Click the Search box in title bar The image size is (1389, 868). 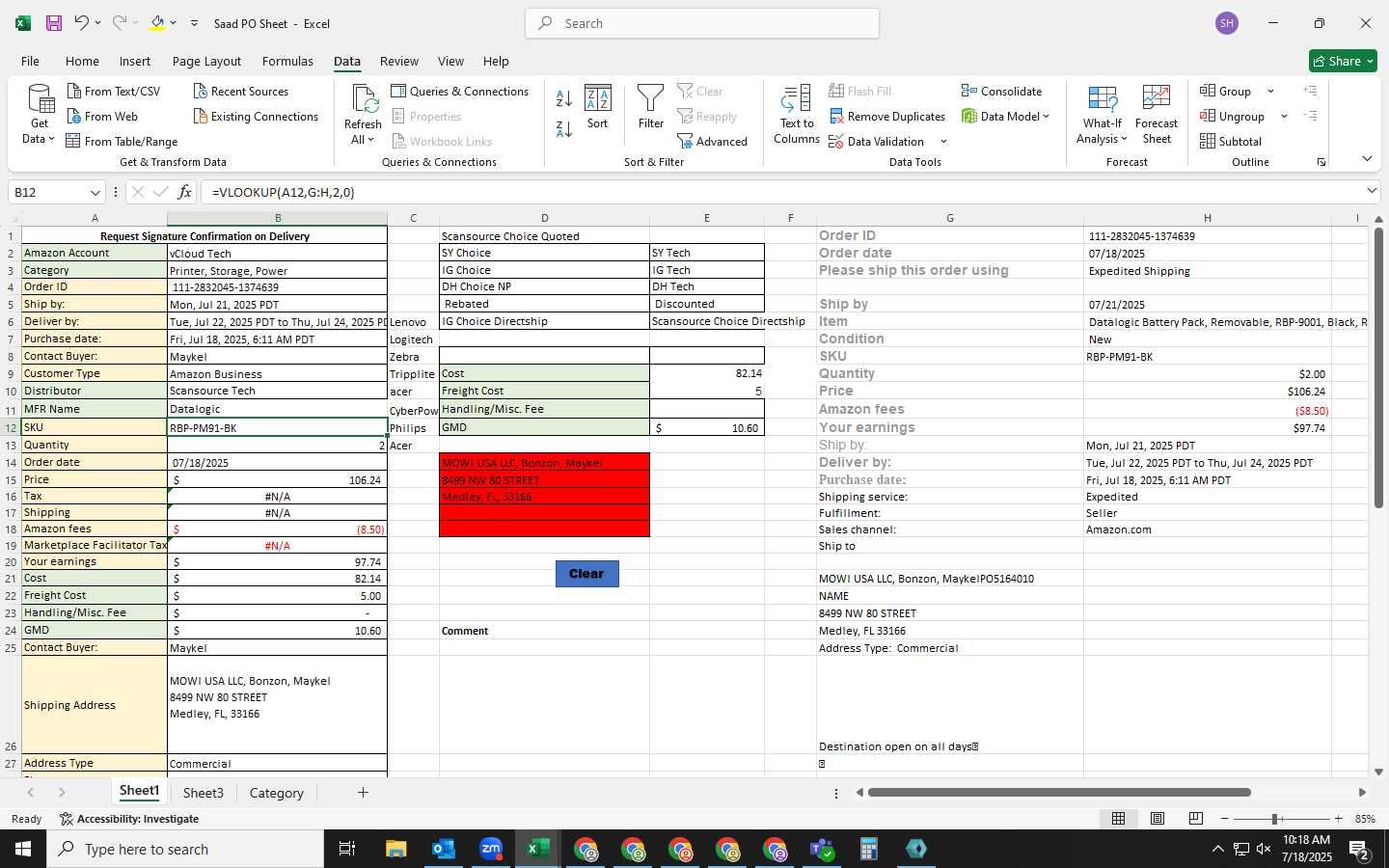[702, 23]
